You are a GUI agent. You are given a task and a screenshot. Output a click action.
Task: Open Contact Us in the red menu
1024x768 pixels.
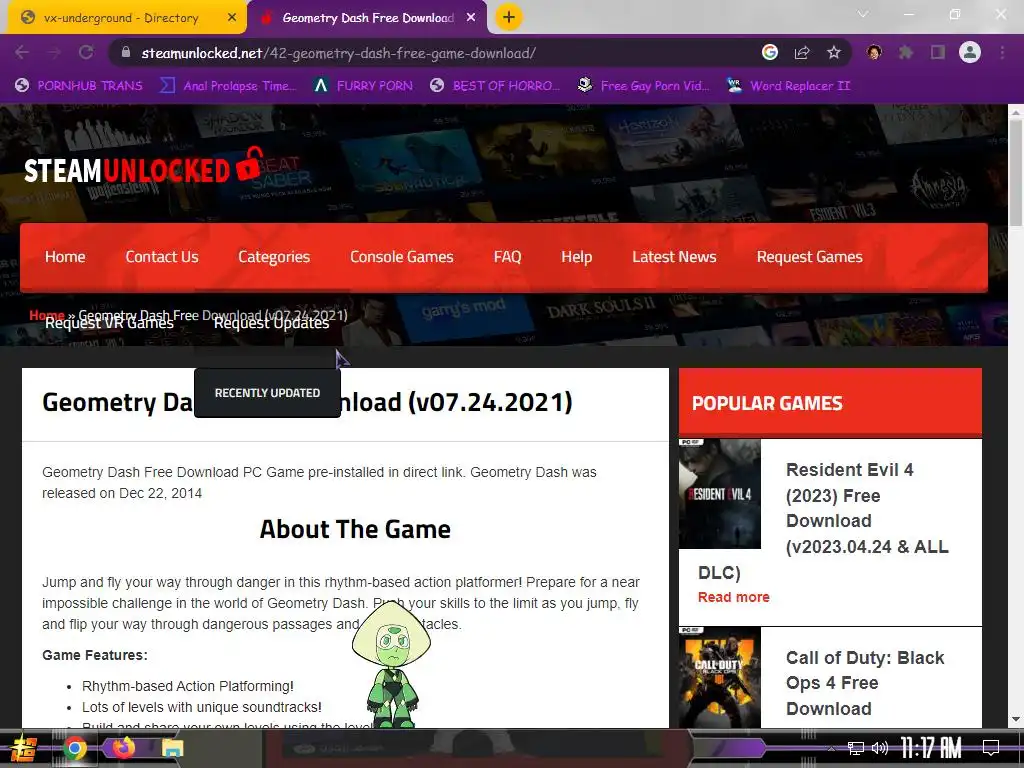[162, 257]
